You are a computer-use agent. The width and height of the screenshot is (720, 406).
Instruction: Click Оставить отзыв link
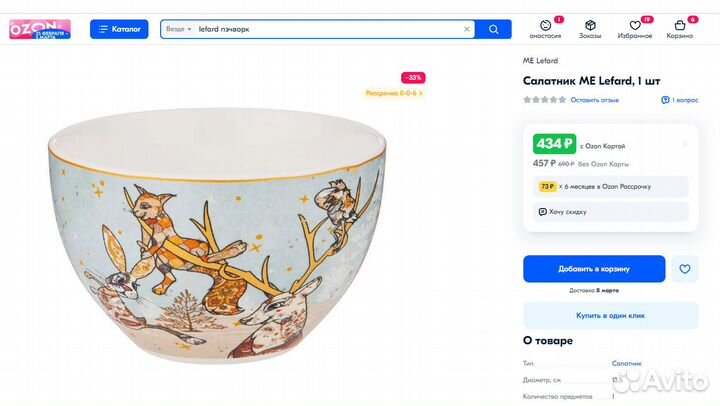click(x=594, y=100)
